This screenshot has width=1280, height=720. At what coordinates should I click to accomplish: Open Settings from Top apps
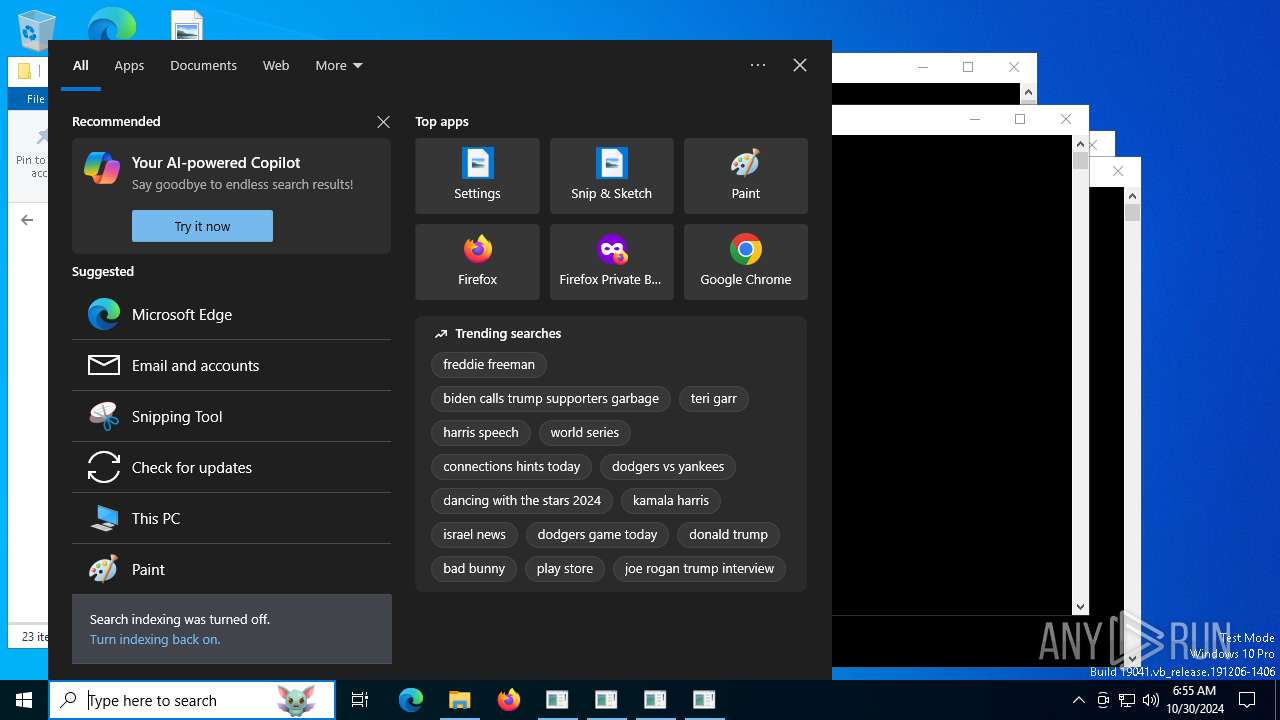coord(477,176)
